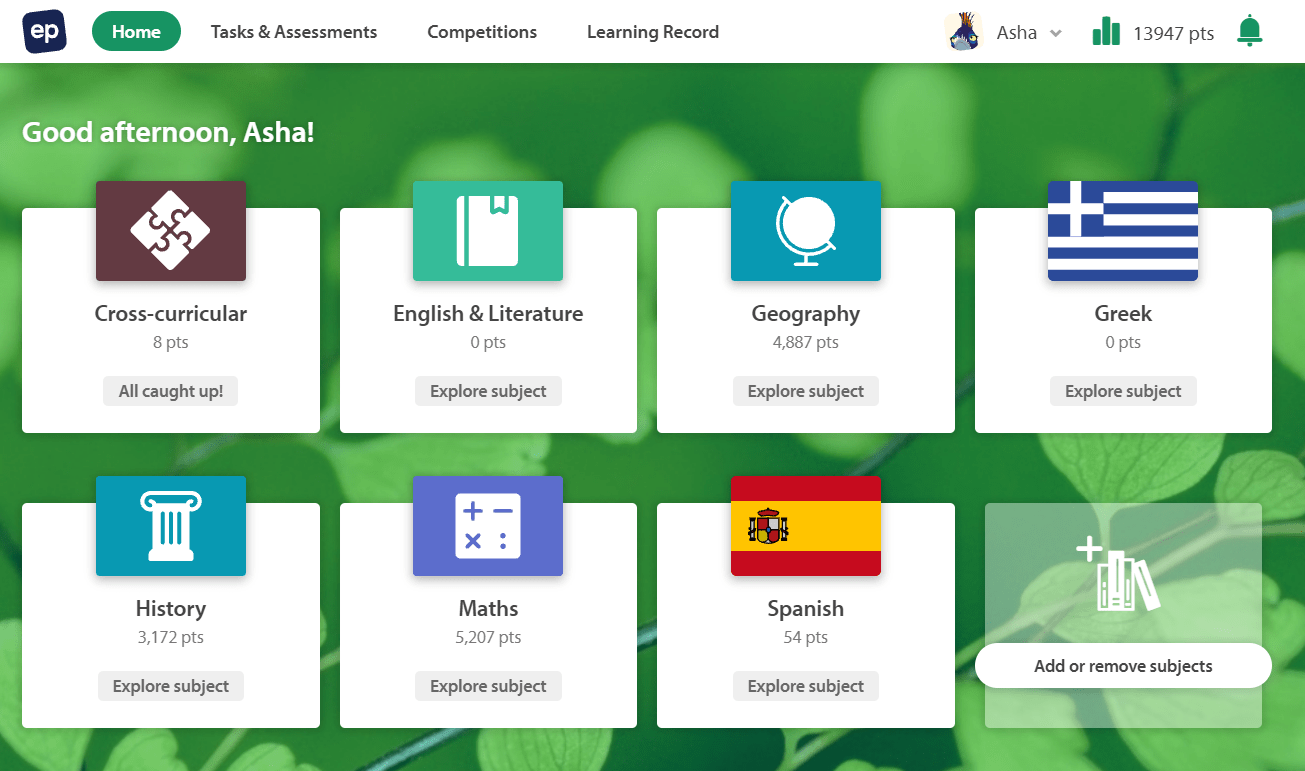This screenshot has height=771, width=1305.
Task: Click Add or remove subjects button
Action: [1123, 666]
